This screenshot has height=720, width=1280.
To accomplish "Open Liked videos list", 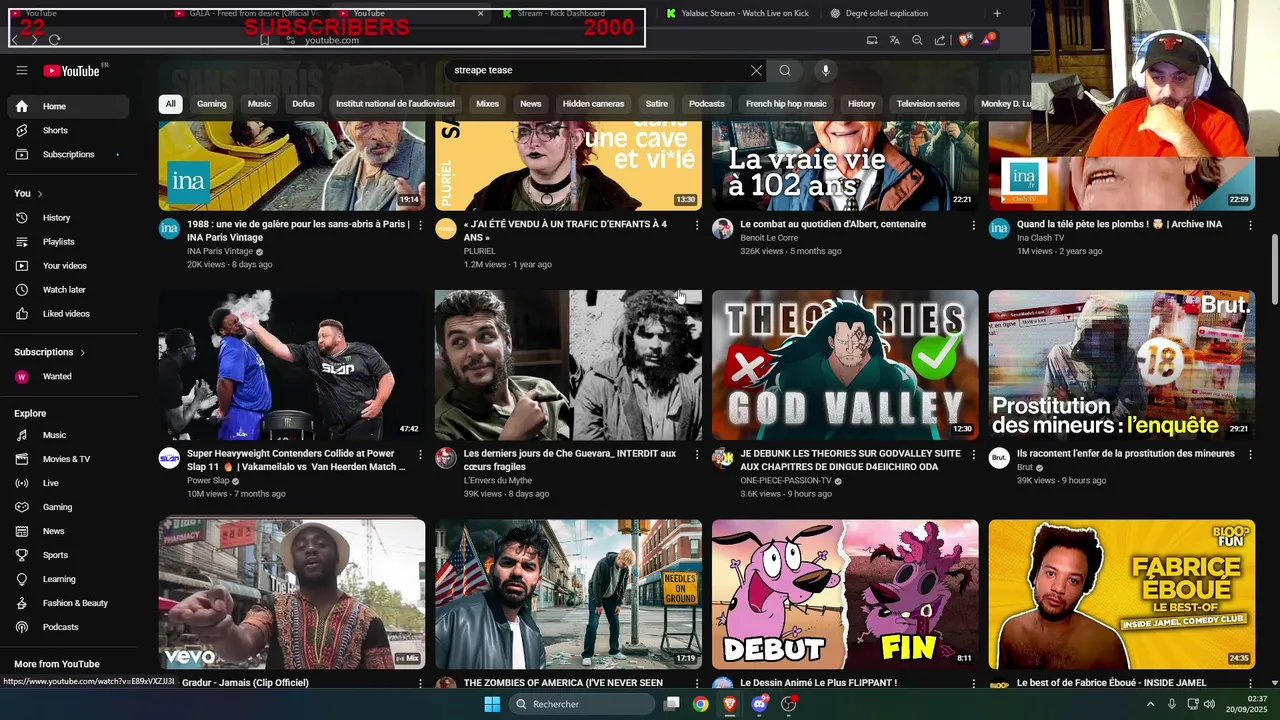I will pyautogui.click(x=68, y=313).
